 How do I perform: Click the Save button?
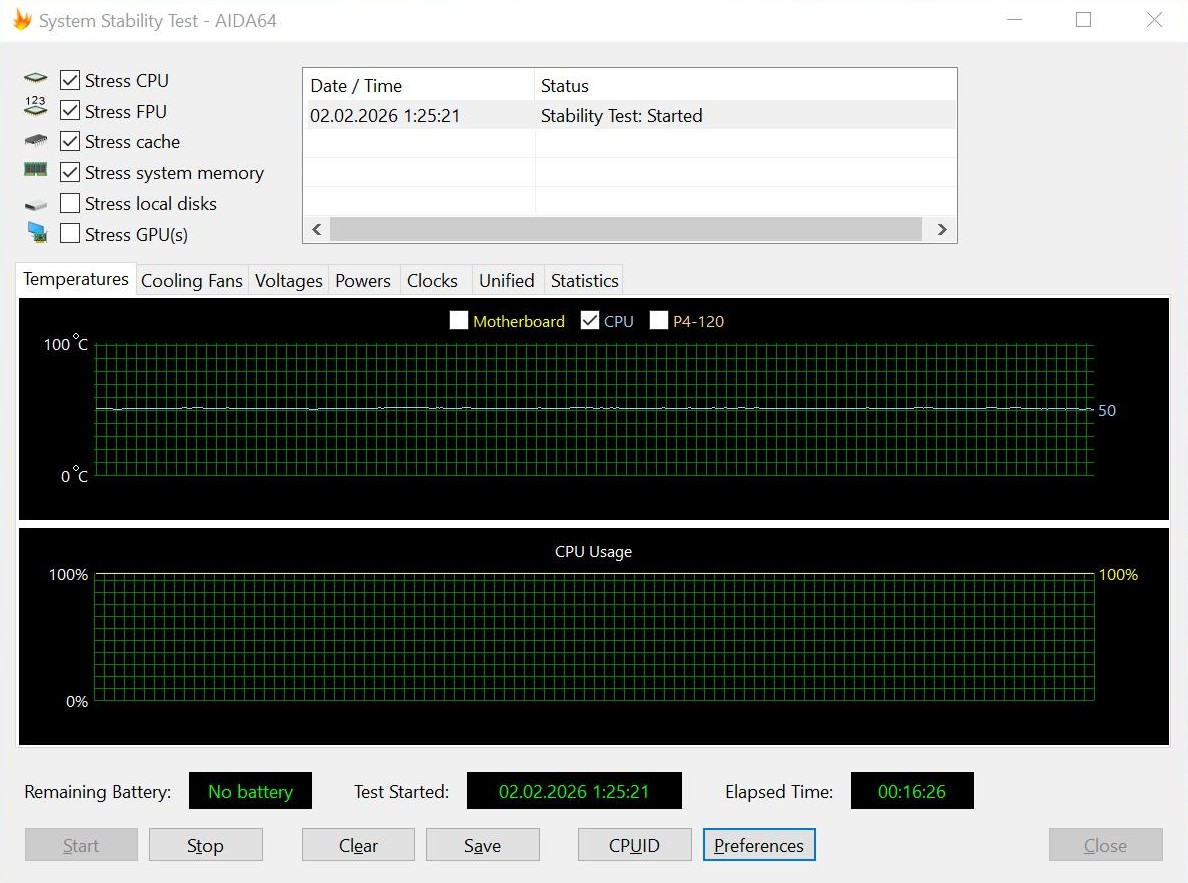(x=483, y=845)
